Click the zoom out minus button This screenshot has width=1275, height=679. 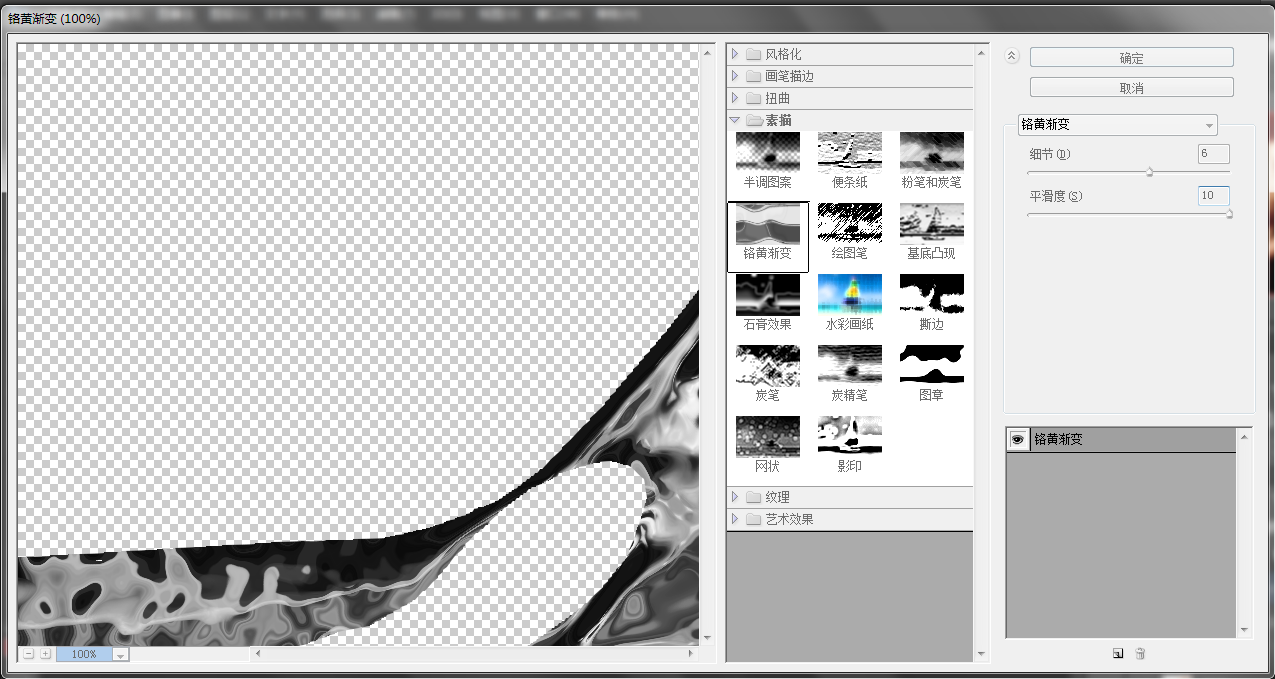(29, 653)
